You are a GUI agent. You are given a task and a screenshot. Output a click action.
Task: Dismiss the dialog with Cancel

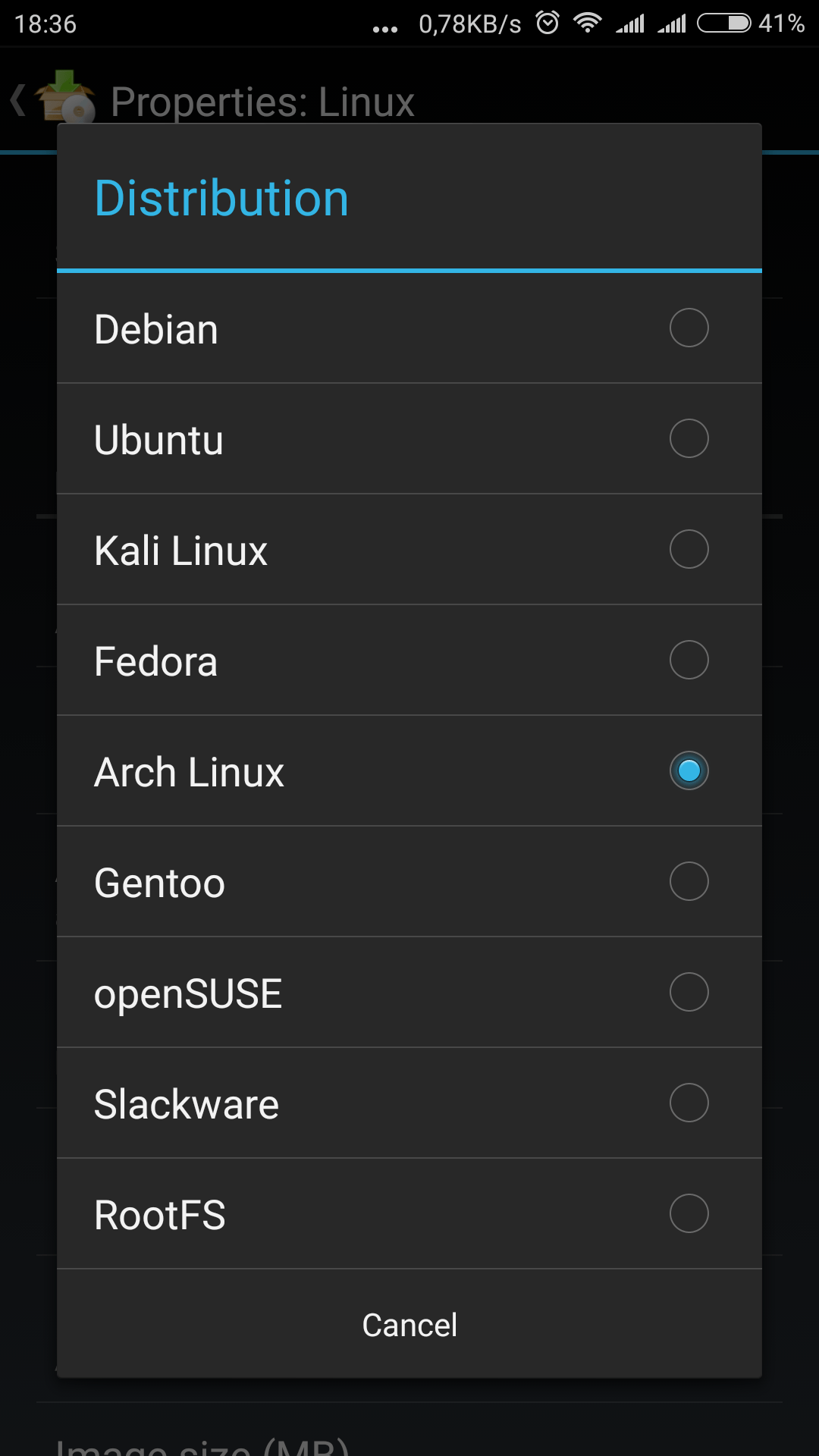coord(409,1325)
